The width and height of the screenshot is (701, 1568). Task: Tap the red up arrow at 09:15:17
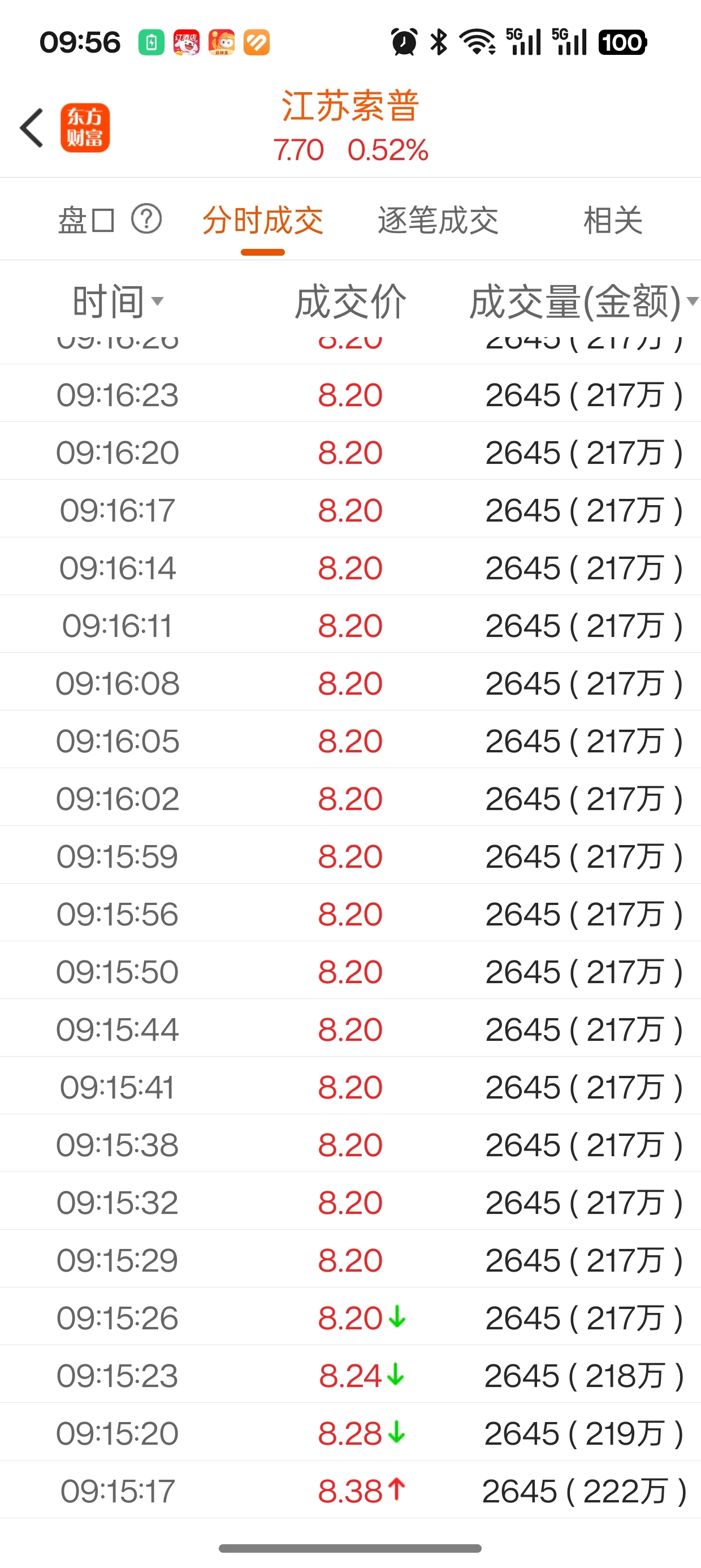[397, 1489]
